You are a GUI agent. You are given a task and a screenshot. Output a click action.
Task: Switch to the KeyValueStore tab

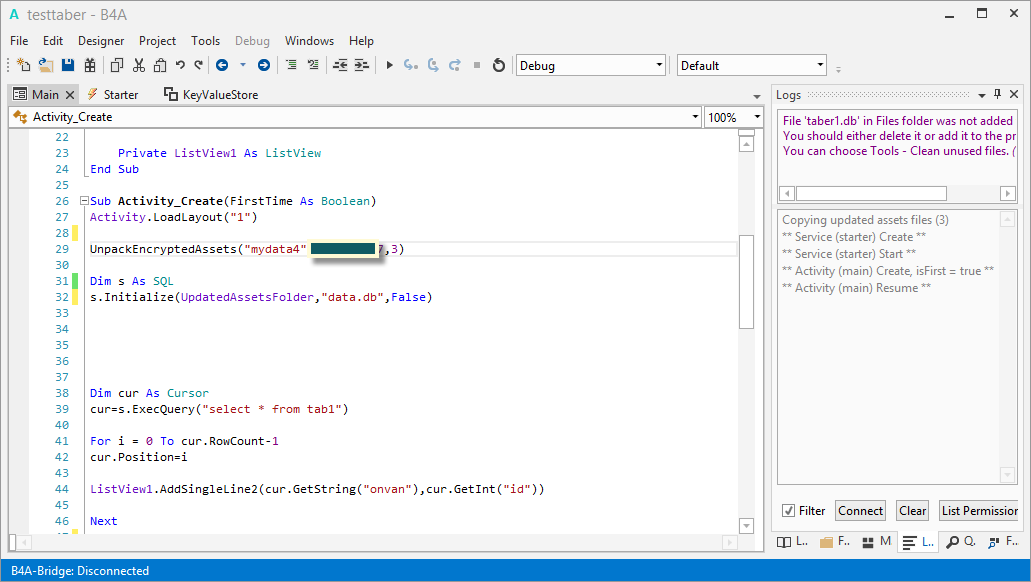211,94
